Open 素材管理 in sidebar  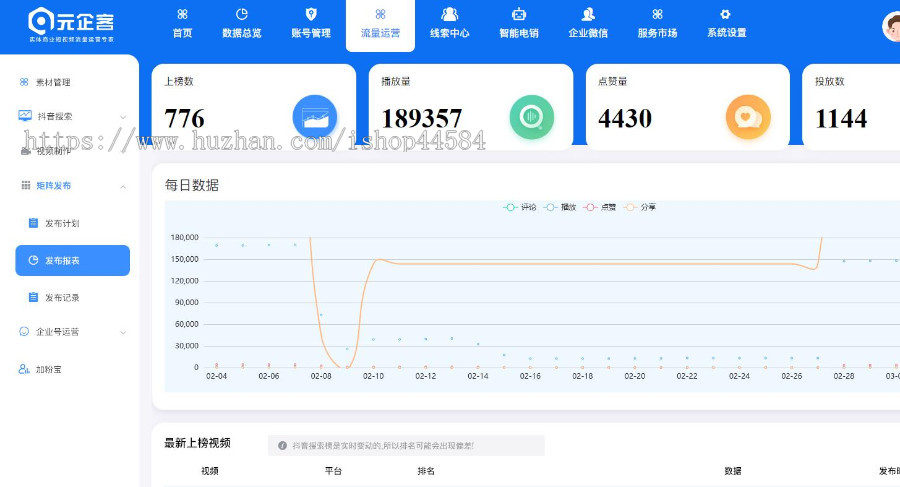coord(53,82)
